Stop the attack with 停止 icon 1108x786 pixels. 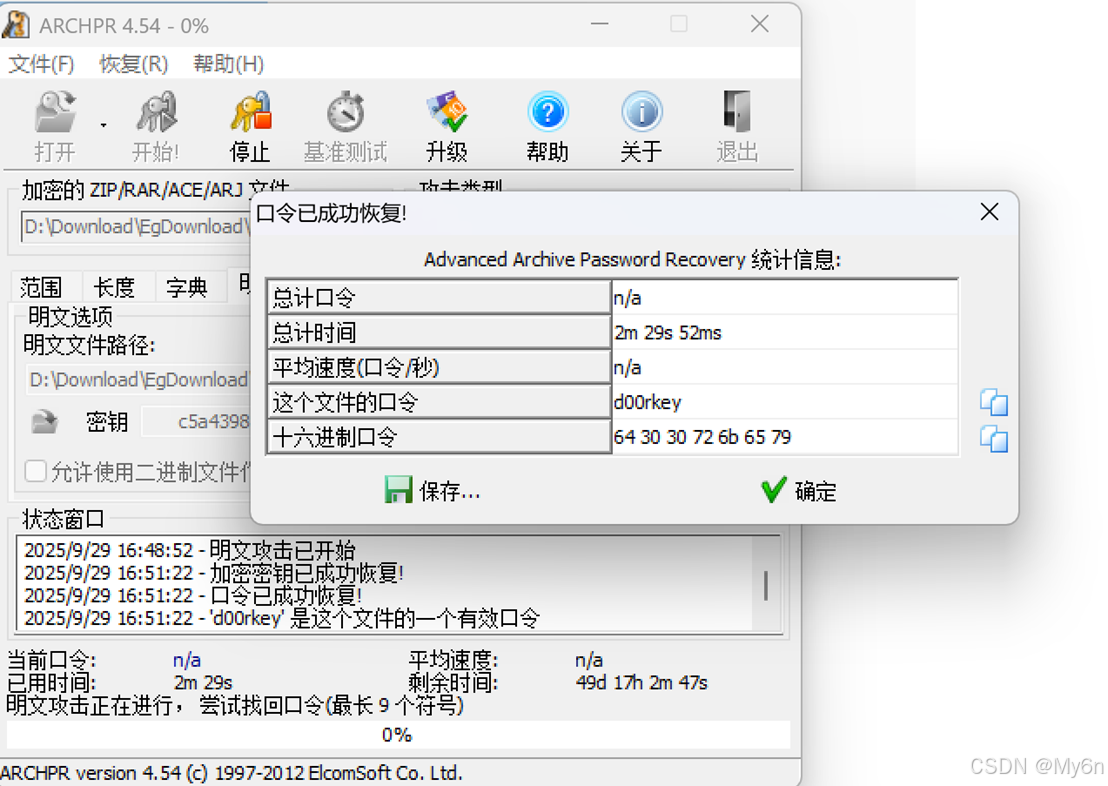(251, 113)
